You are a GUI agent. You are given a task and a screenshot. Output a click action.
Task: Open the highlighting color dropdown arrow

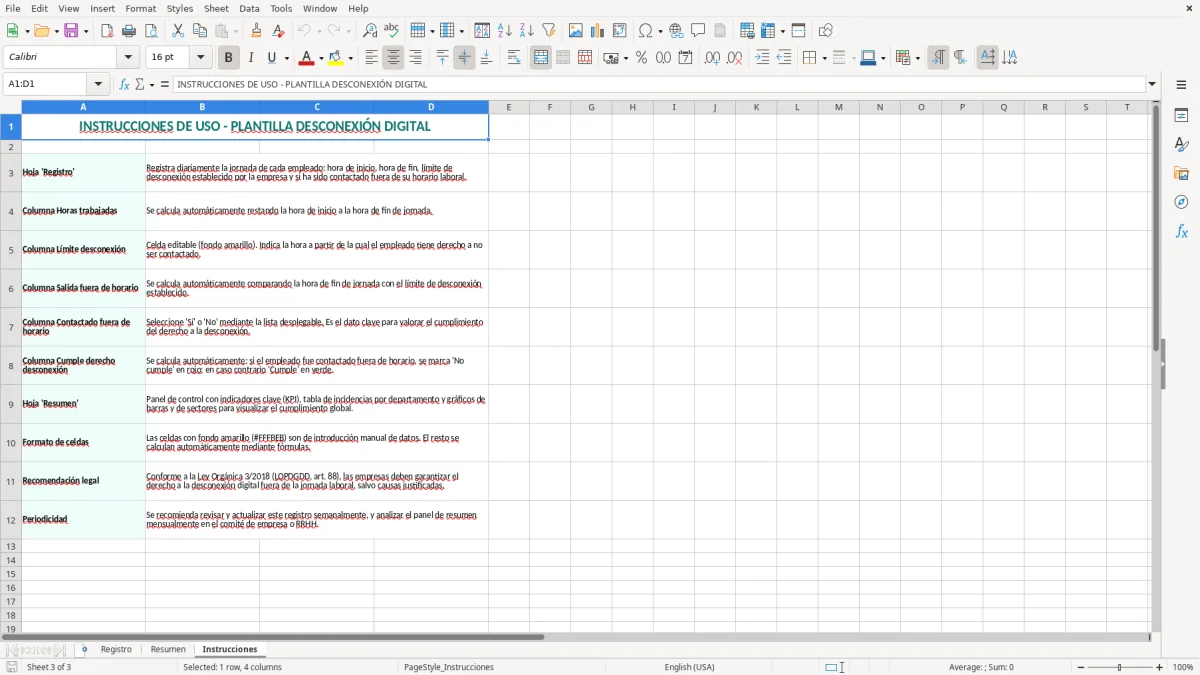pos(351,58)
